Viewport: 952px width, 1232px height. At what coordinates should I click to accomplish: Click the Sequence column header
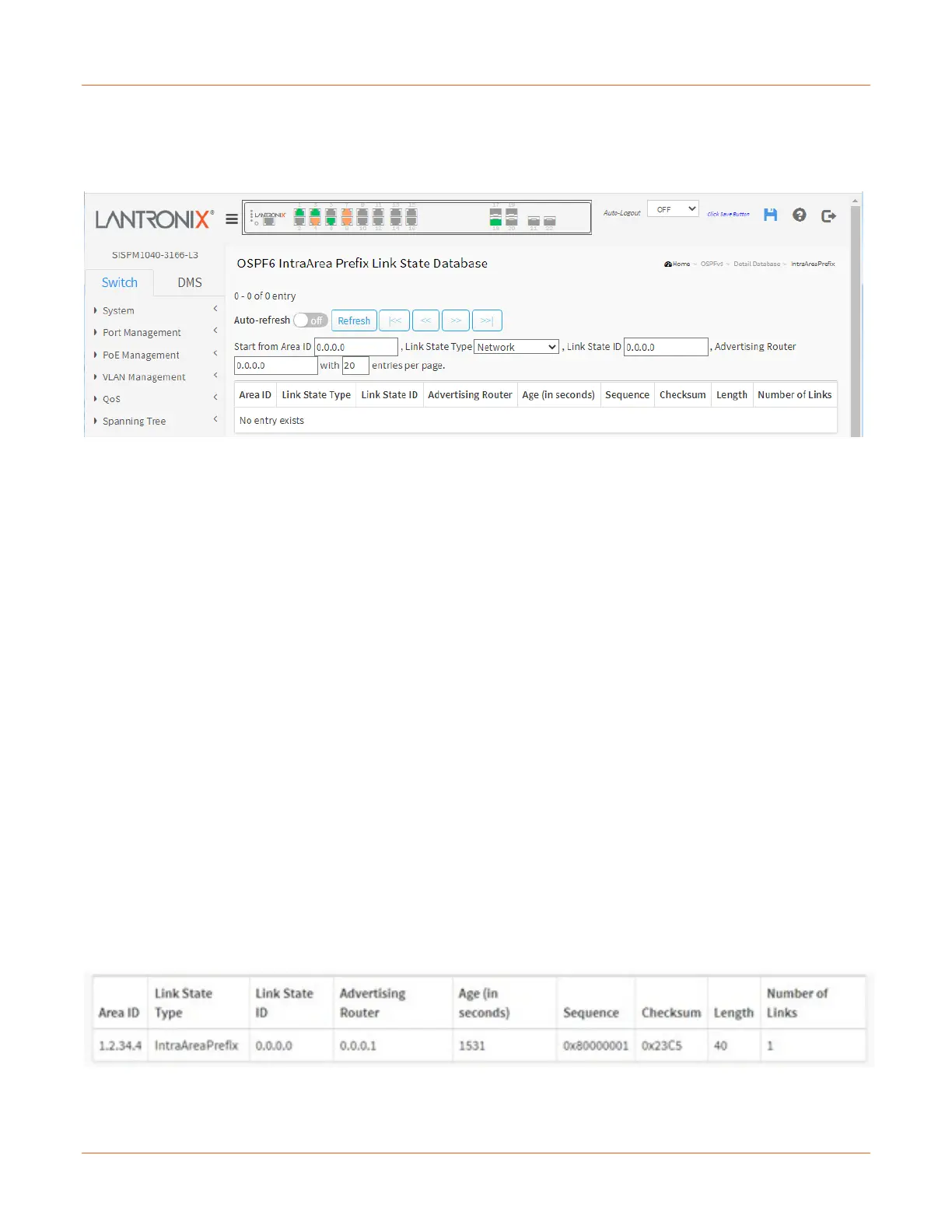point(627,395)
